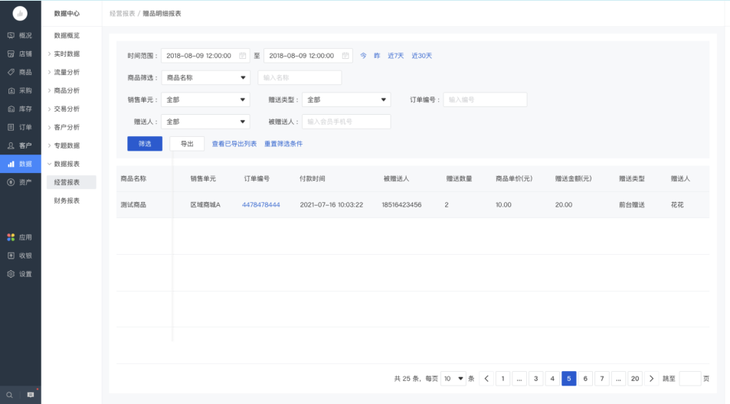Click the blue 筛选 filter button
Image resolution: width=730 pixels, height=404 pixels.
145,143
